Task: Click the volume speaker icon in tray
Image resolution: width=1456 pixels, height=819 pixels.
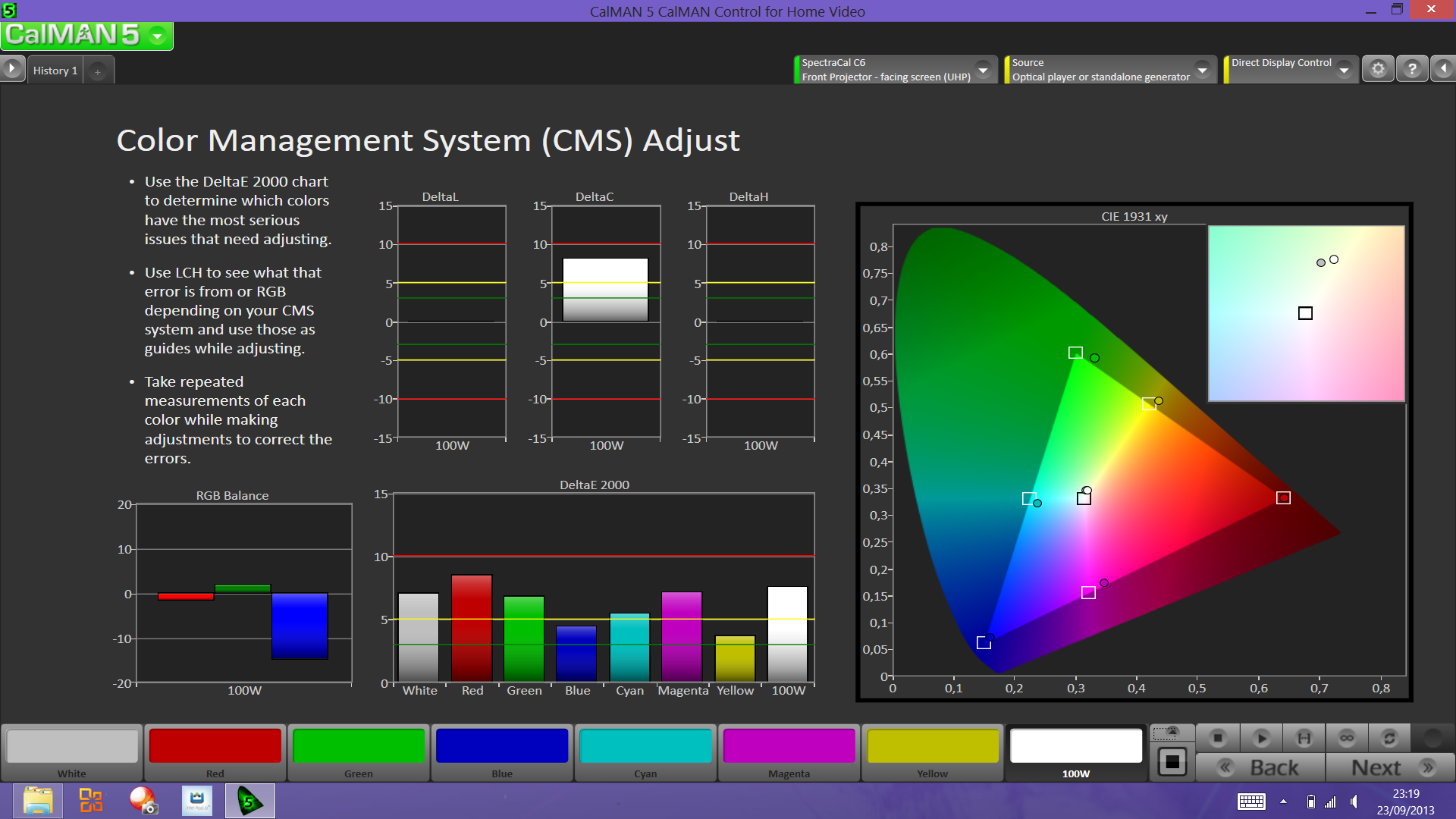Action: (1354, 802)
